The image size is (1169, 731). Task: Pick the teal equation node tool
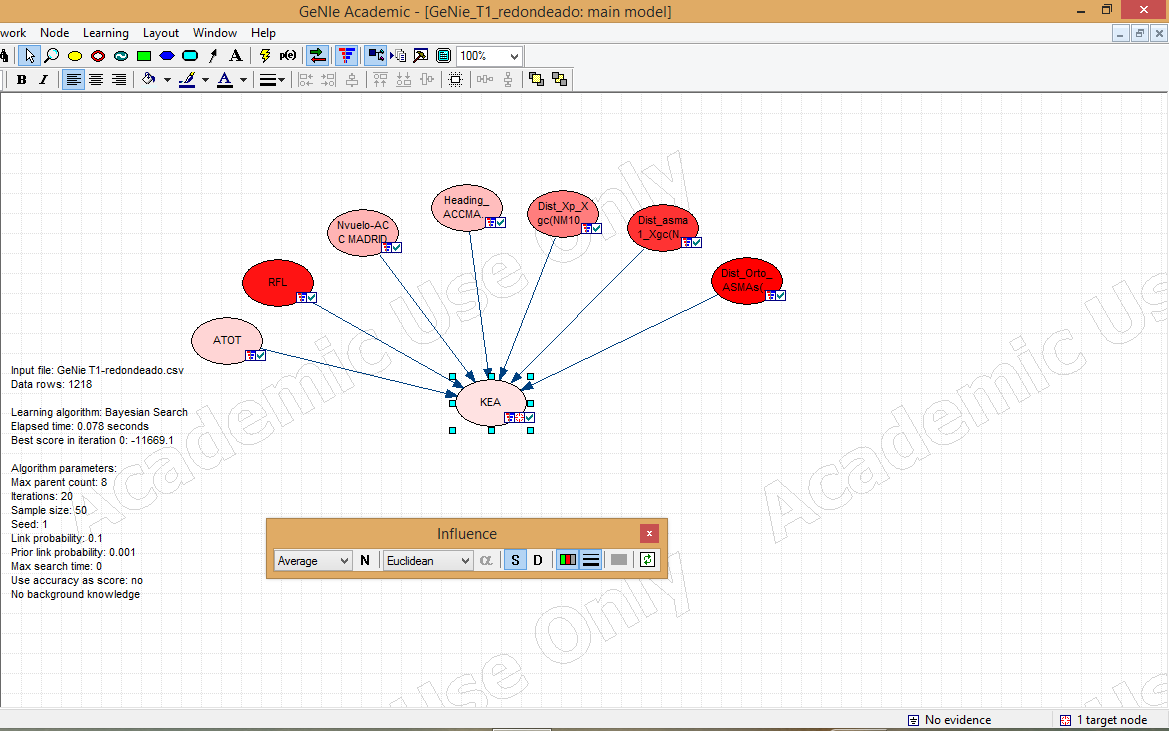pos(121,56)
